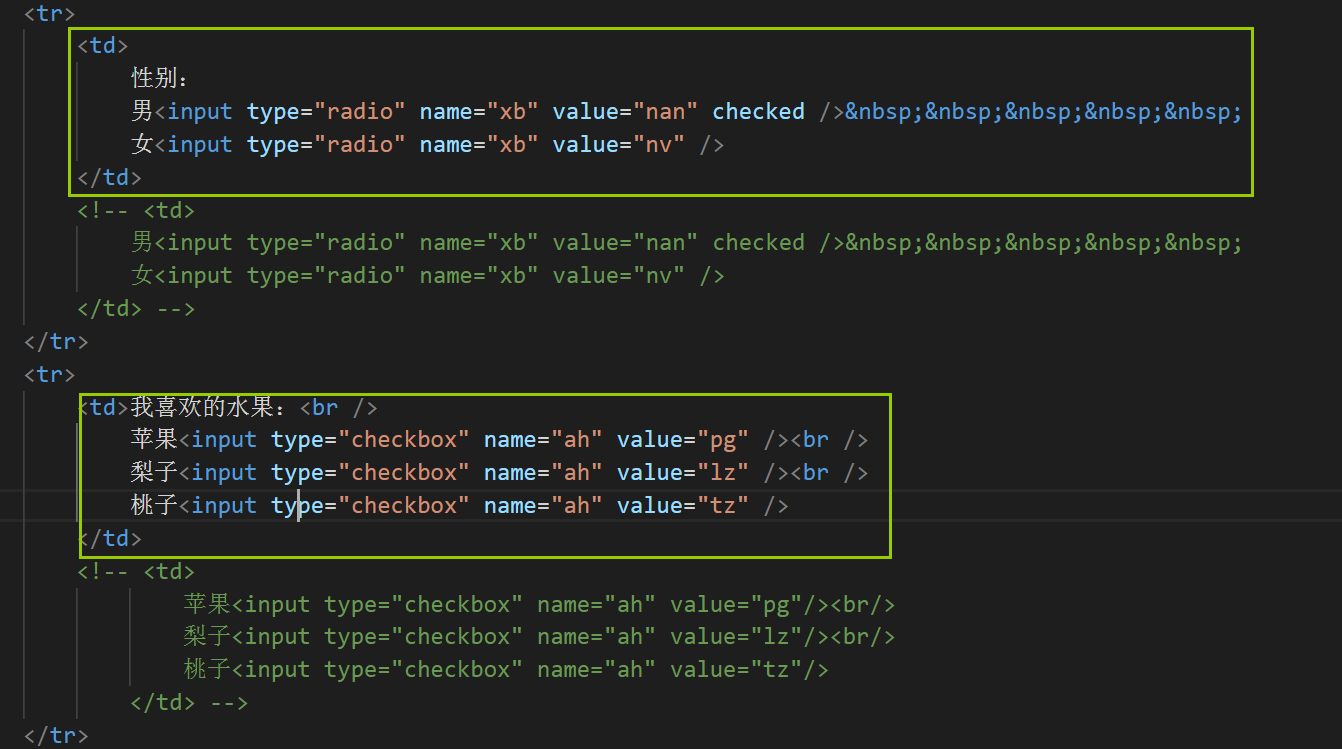Click the '男' character in the uncommented radio line
Image resolution: width=1342 pixels, height=749 pixels.
142,111
